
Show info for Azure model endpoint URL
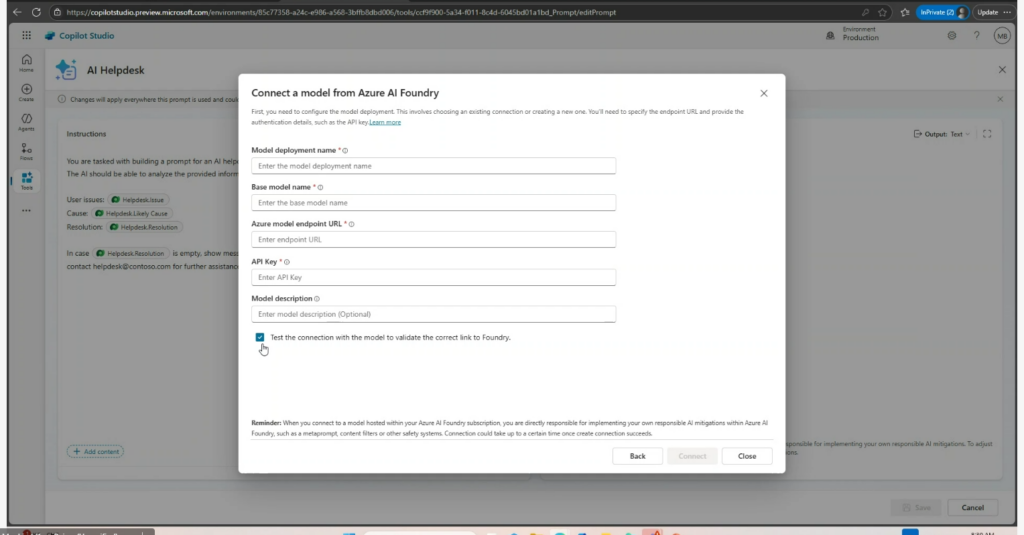click(x=351, y=224)
